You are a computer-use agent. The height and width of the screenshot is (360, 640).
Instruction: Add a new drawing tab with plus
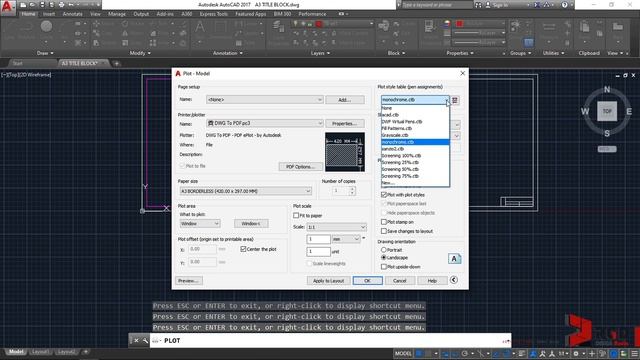116,63
